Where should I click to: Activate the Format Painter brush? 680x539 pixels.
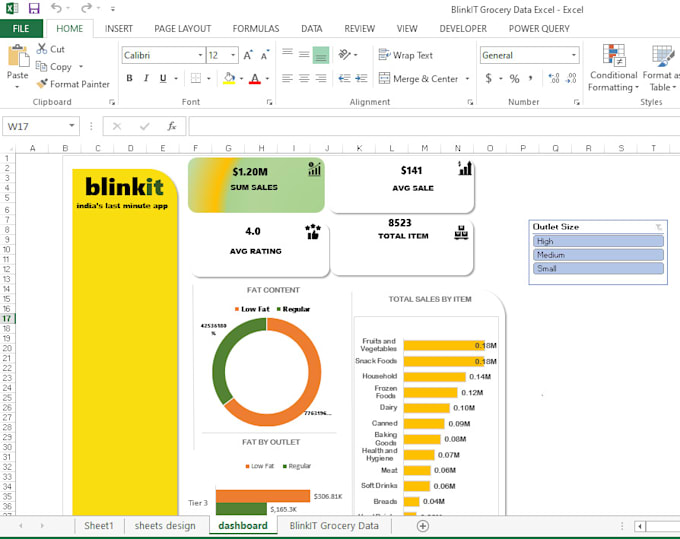click(73, 84)
